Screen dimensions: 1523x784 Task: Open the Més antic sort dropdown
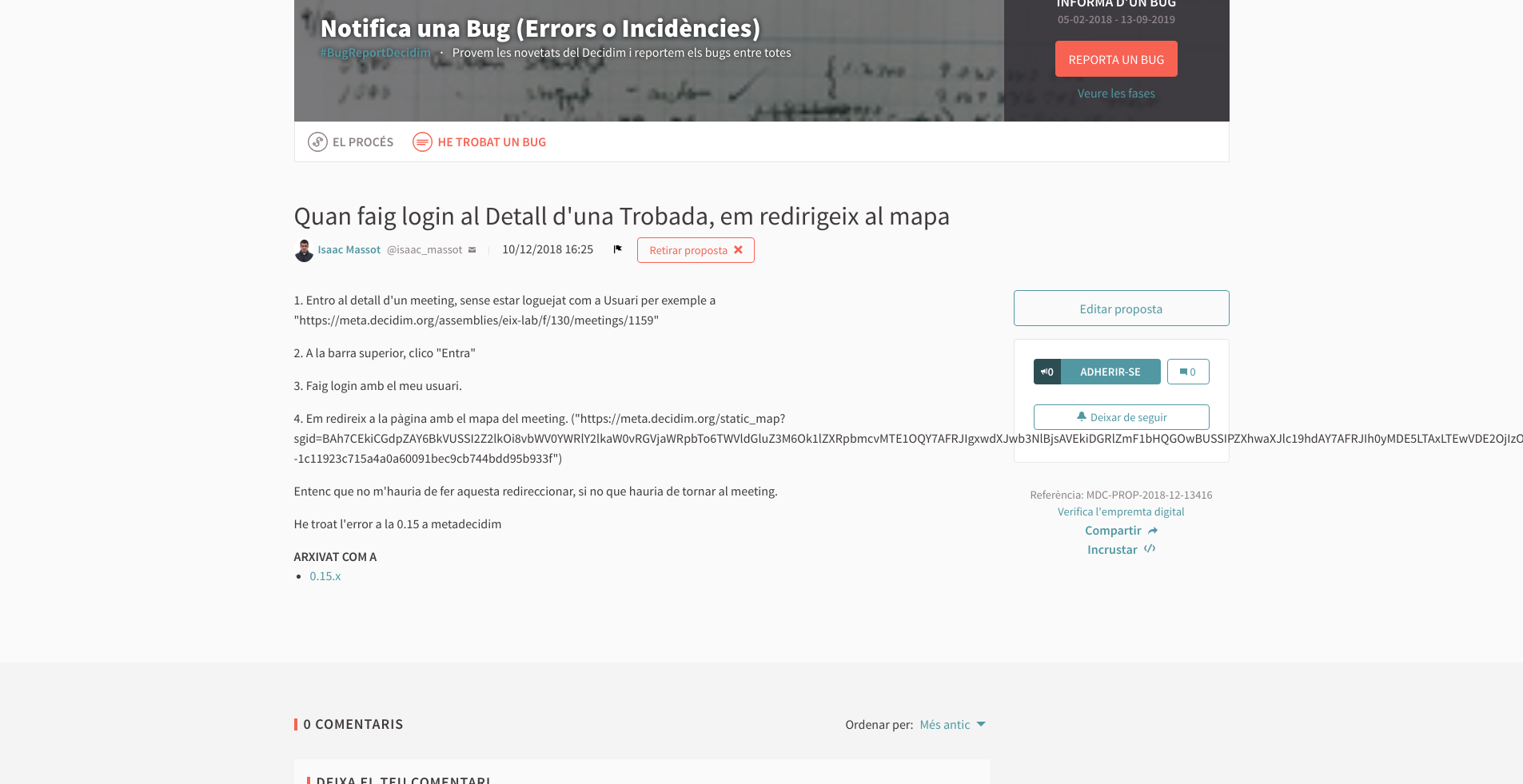click(952, 725)
